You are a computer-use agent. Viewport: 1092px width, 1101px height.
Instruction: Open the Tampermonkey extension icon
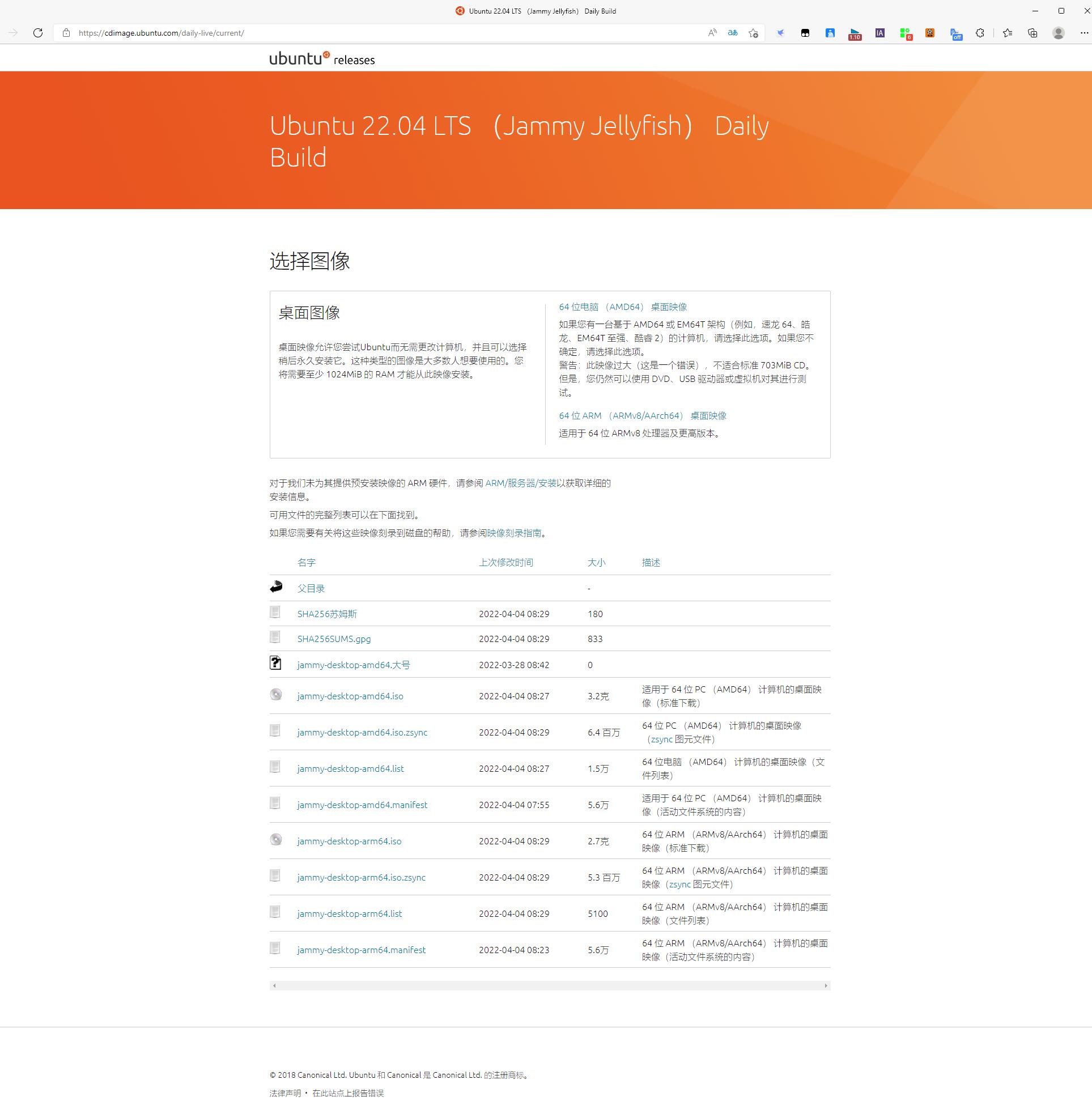click(805, 33)
